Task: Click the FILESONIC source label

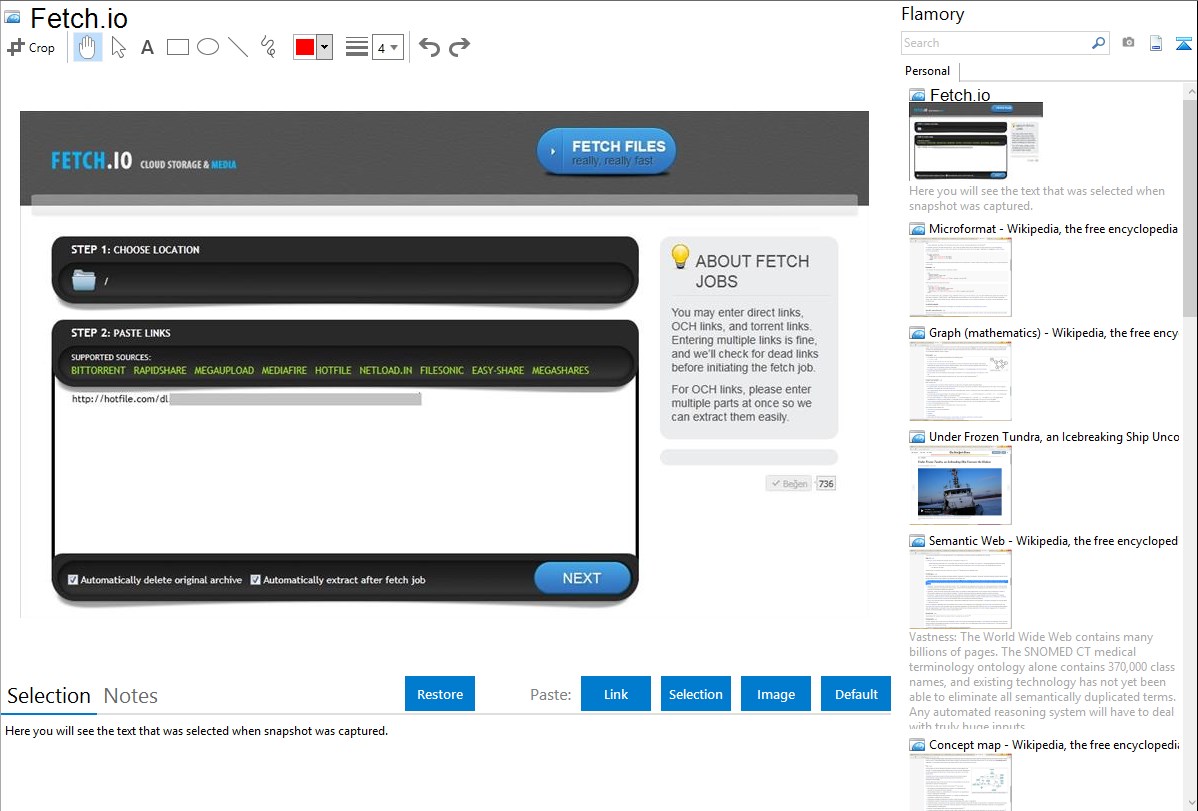Action: tap(442, 371)
